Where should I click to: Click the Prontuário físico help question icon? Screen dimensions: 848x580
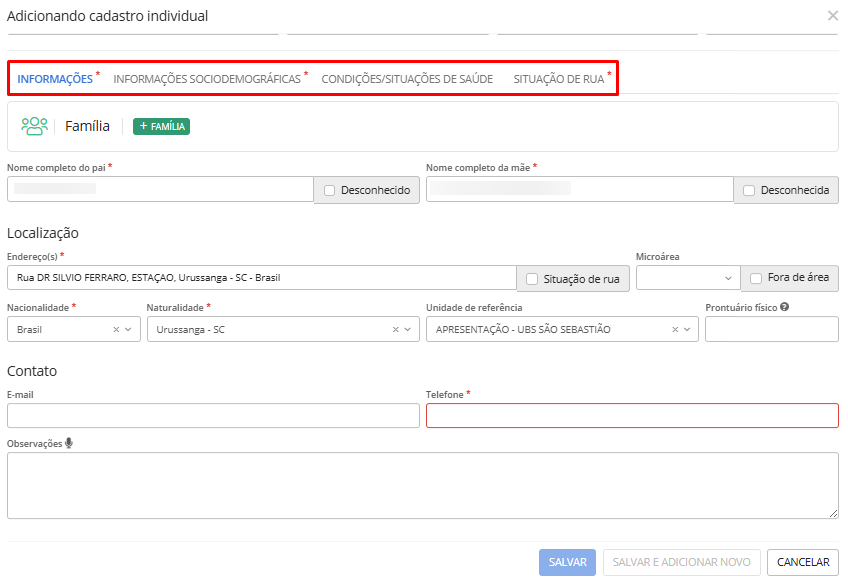(x=785, y=307)
